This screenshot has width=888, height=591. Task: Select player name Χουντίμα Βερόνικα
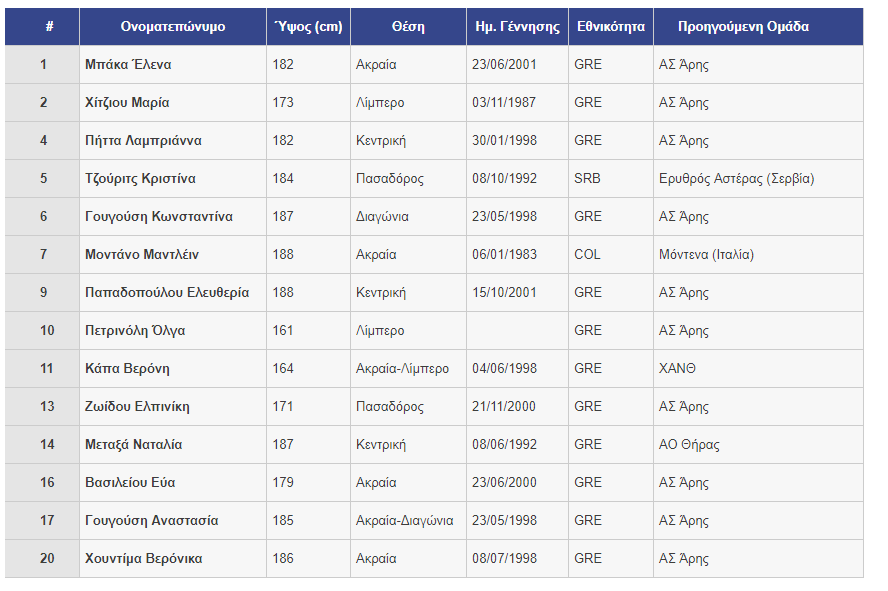144,559
